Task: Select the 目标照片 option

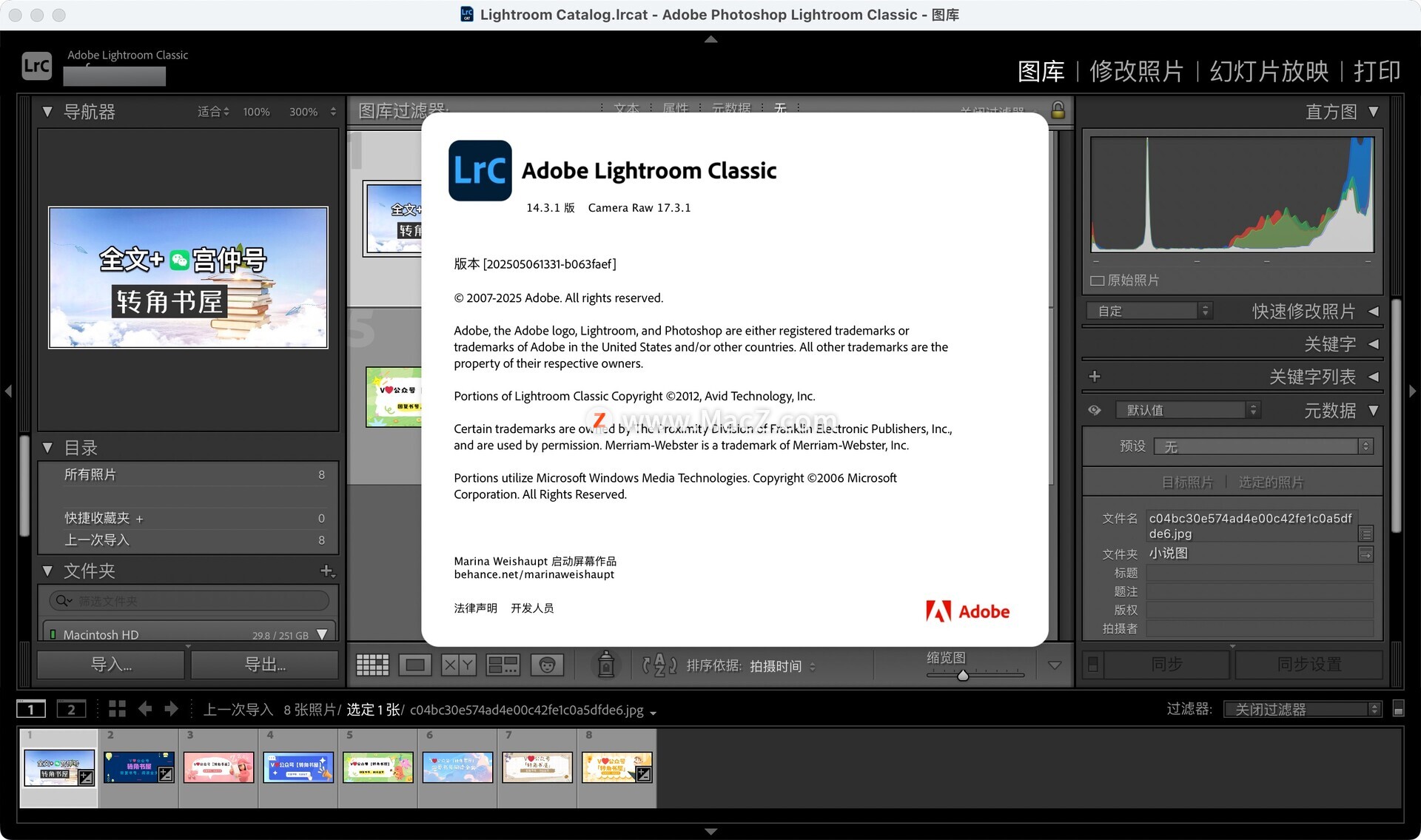Action: [x=1187, y=483]
